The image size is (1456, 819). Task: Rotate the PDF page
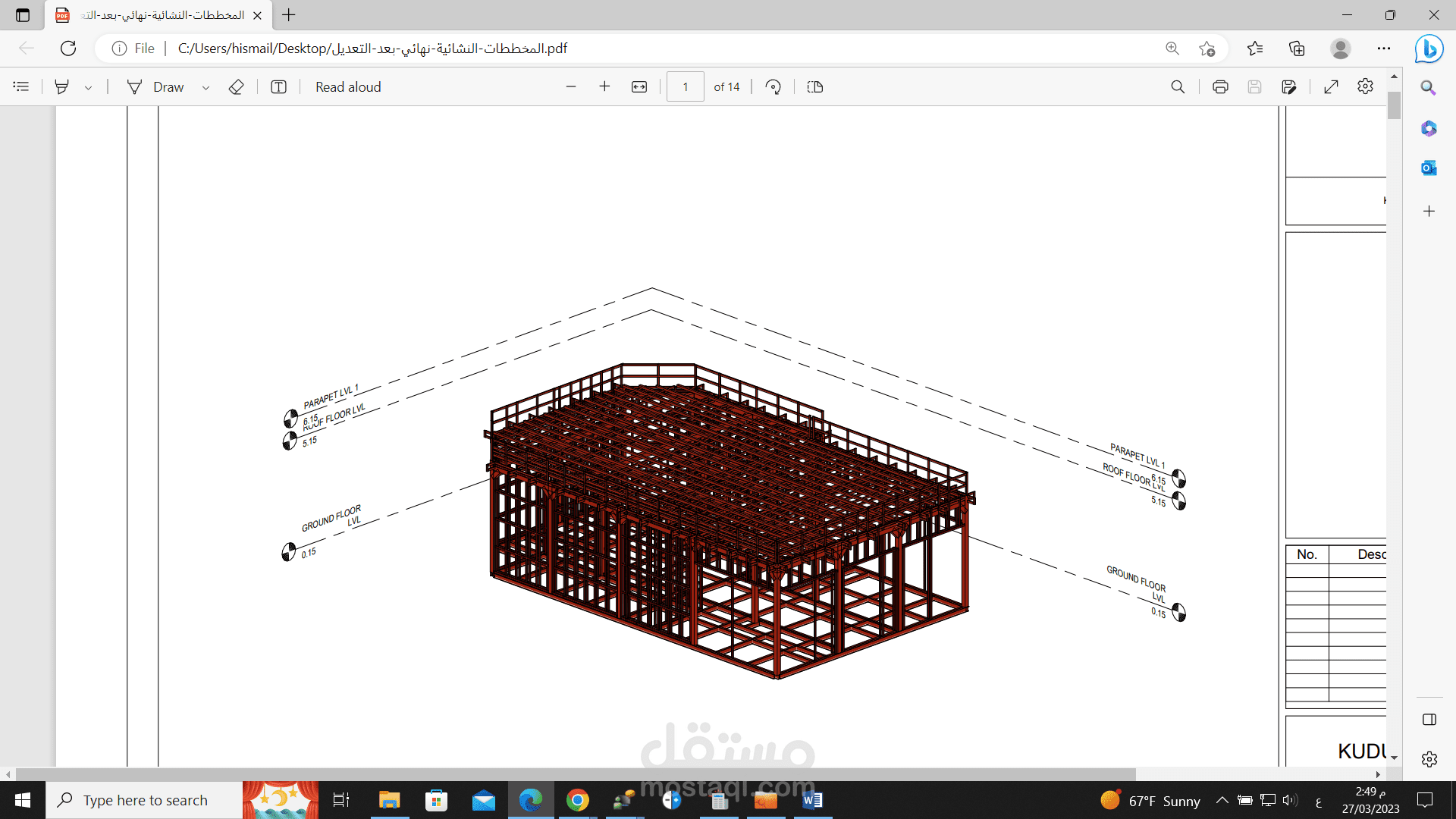pyautogui.click(x=773, y=87)
